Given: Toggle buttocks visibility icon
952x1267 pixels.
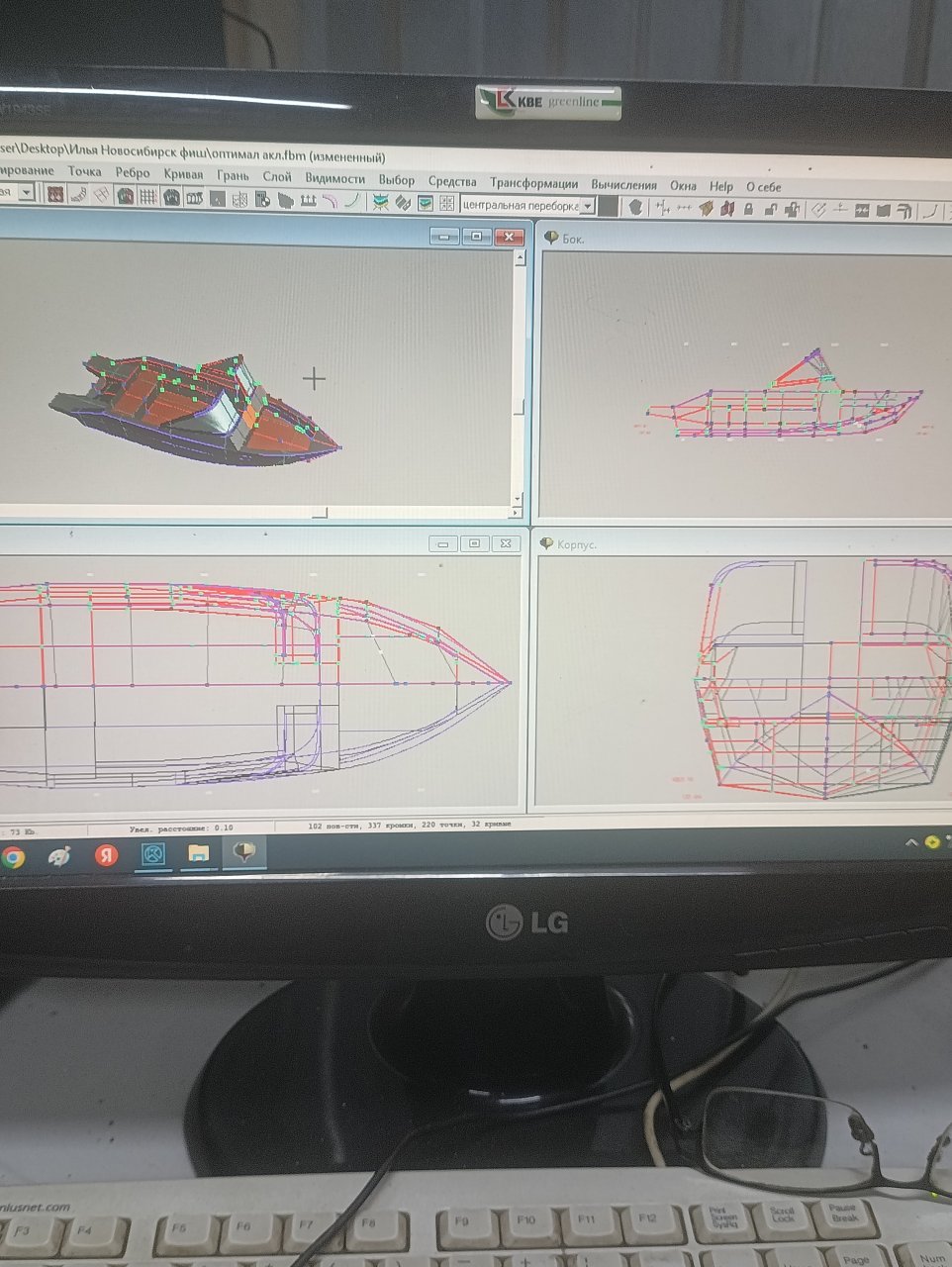Looking at the screenshot, I should [194, 198].
